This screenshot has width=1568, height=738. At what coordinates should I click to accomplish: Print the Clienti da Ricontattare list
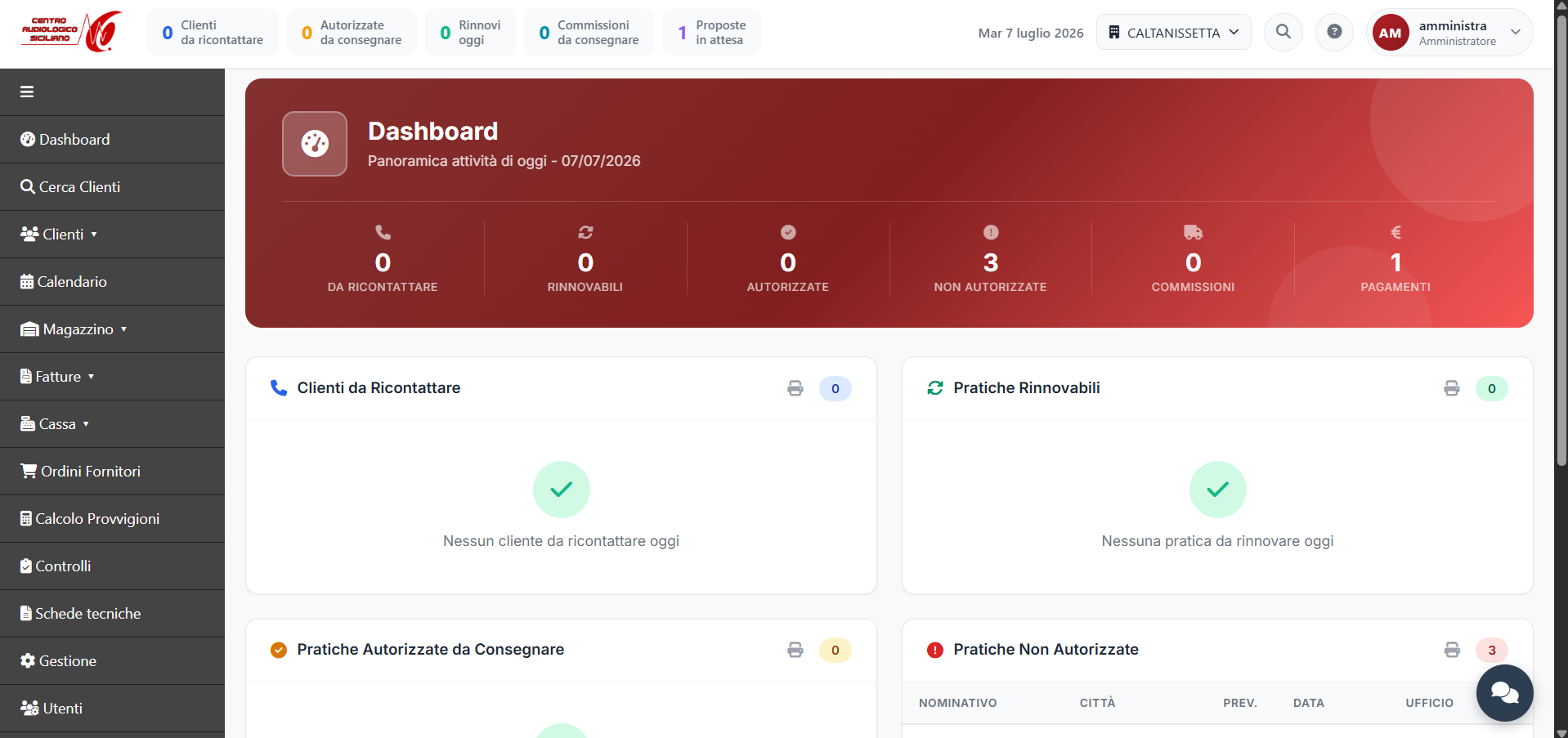coord(795,388)
